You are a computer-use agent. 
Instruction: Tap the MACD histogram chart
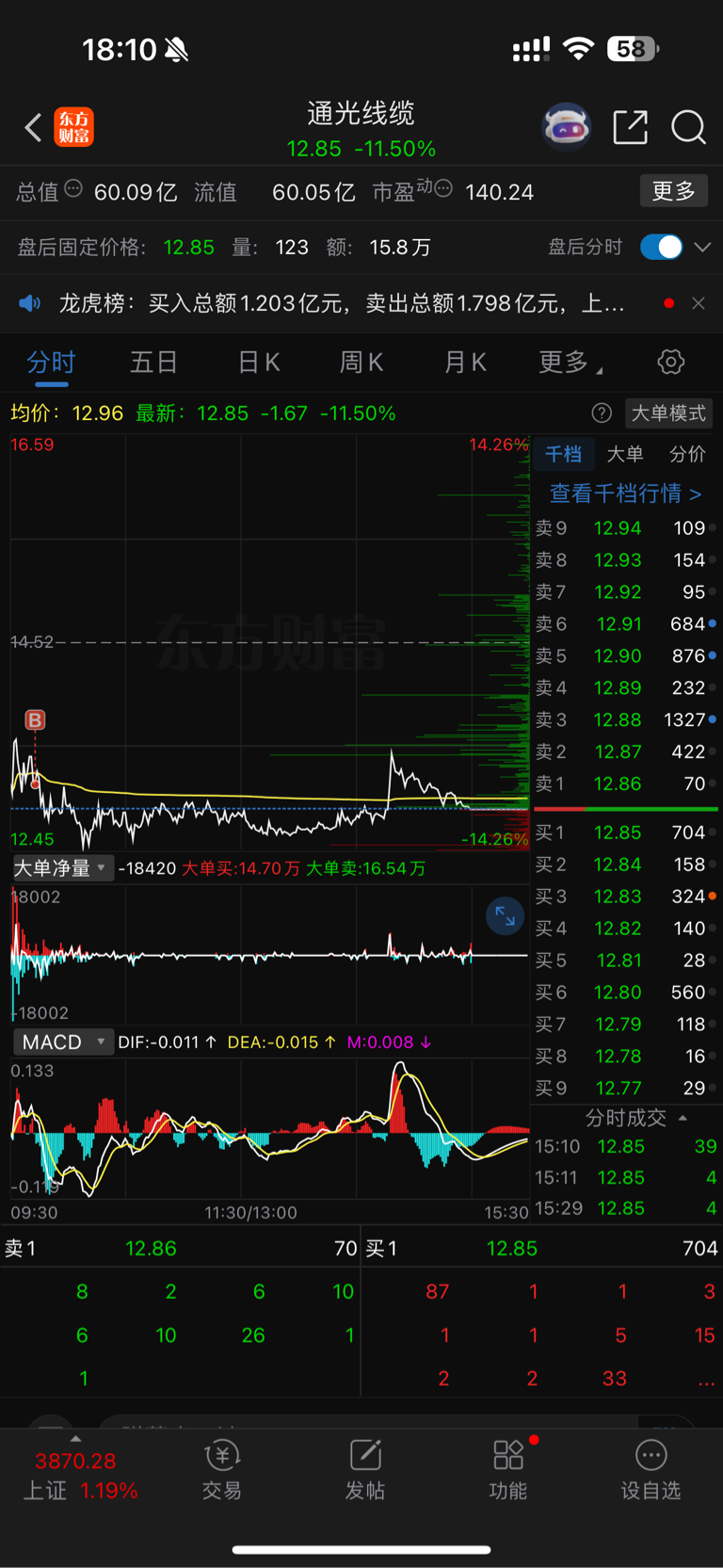coord(269,1128)
